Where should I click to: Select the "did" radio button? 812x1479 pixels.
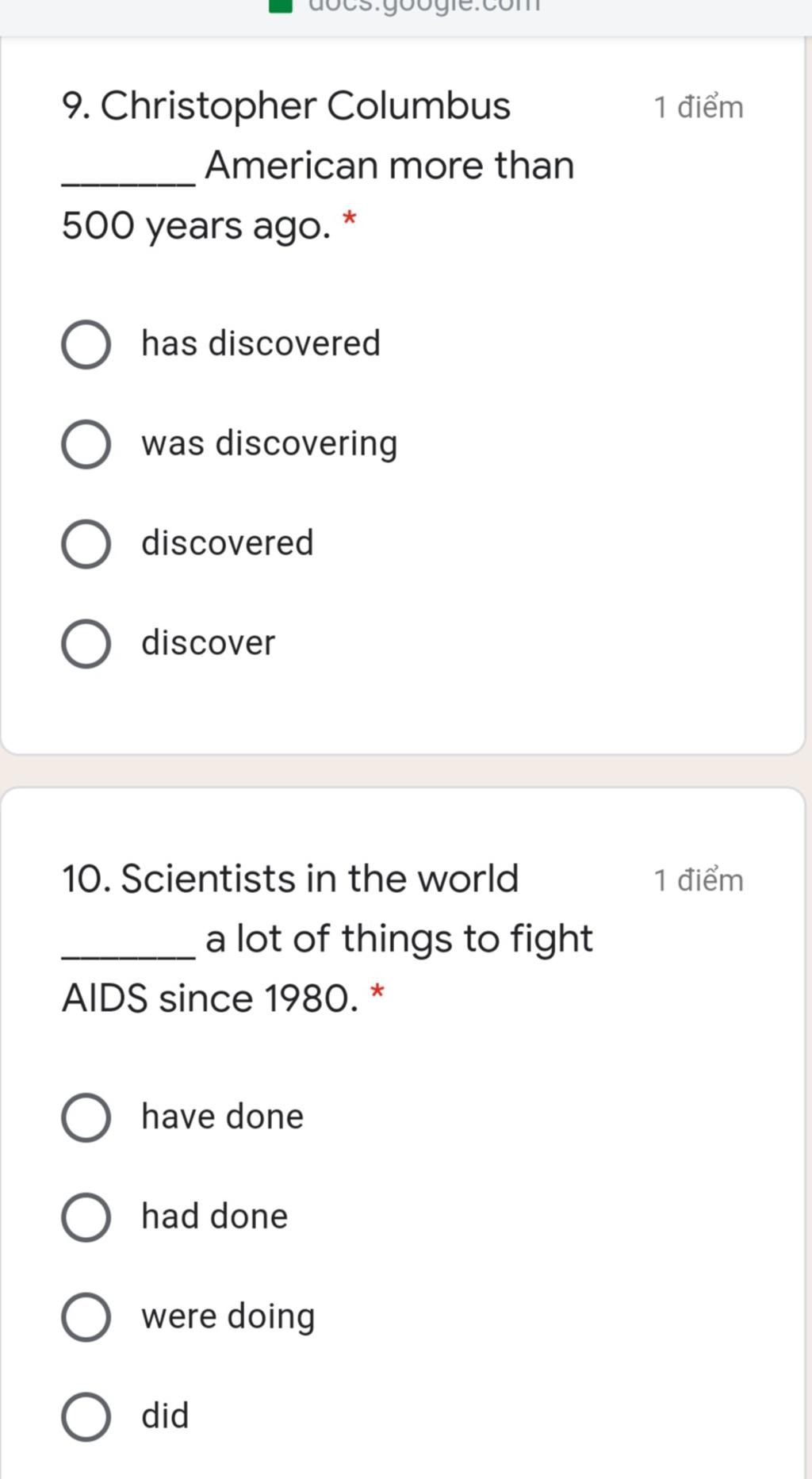(x=86, y=1417)
